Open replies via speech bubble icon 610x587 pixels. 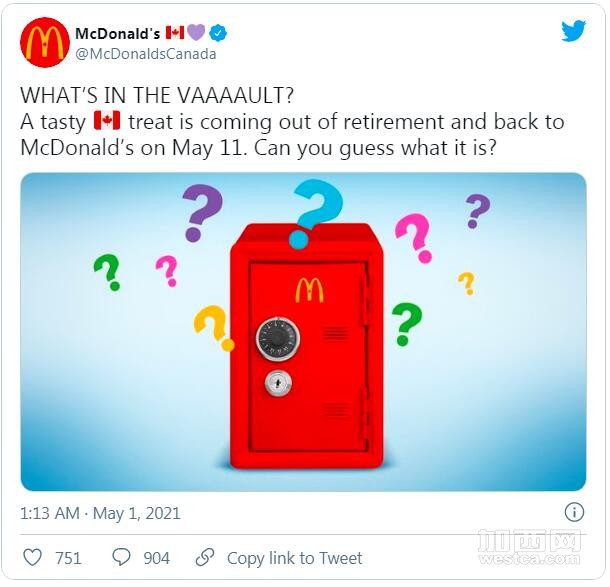121,557
